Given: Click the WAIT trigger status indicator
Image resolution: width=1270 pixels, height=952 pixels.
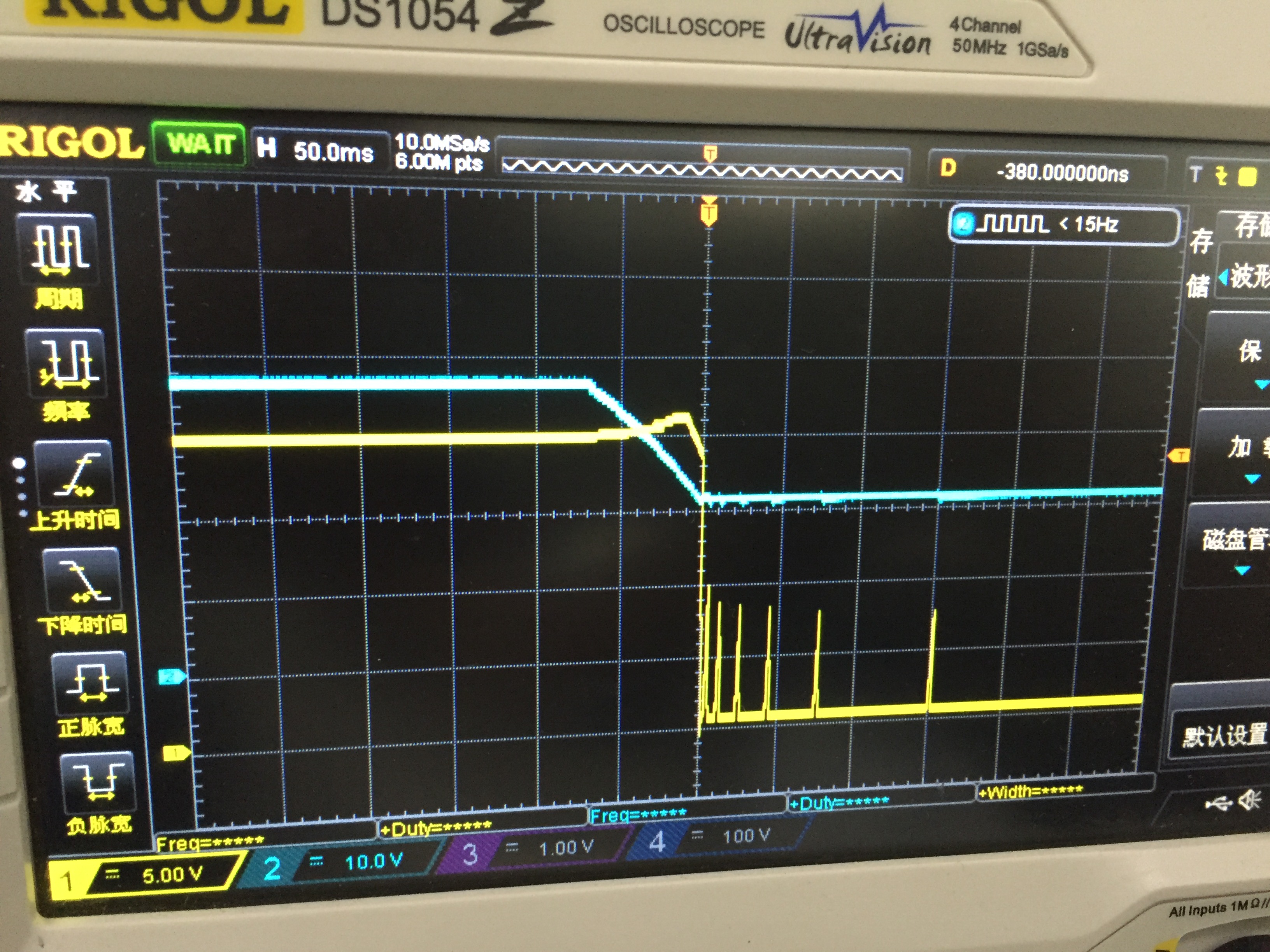Looking at the screenshot, I should 199,143.
